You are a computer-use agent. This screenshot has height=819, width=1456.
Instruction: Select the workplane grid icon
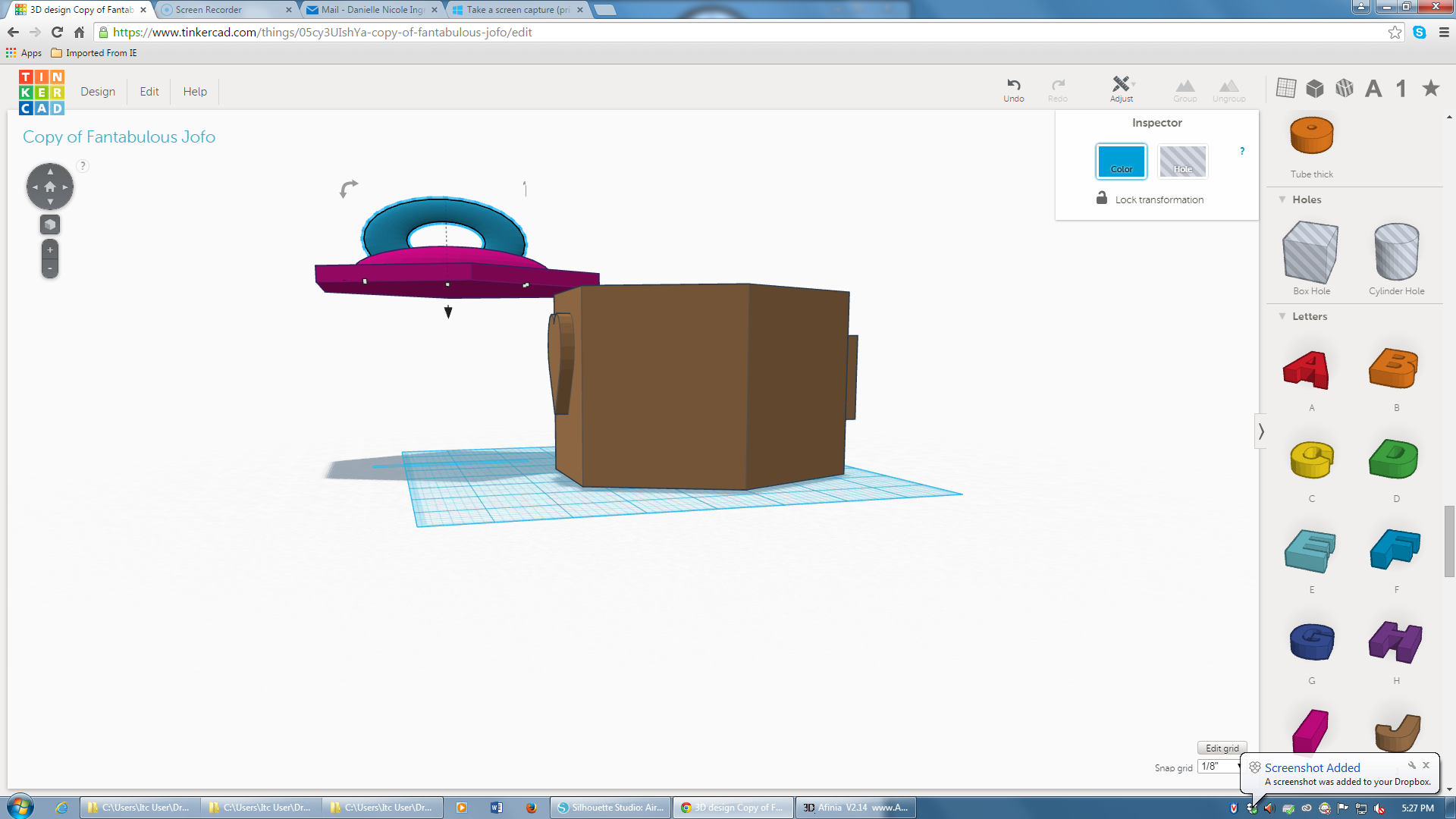pyautogui.click(x=1286, y=88)
